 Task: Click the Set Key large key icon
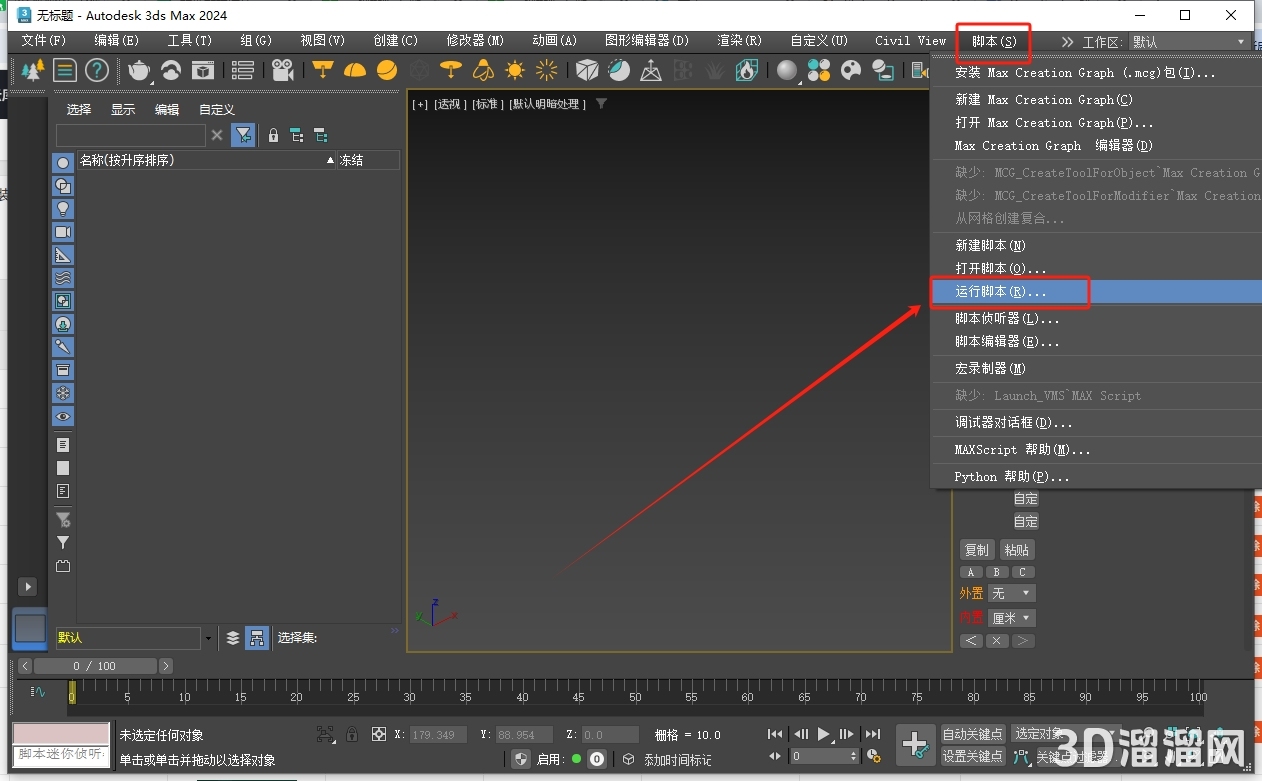pyautogui.click(x=915, y=744)
